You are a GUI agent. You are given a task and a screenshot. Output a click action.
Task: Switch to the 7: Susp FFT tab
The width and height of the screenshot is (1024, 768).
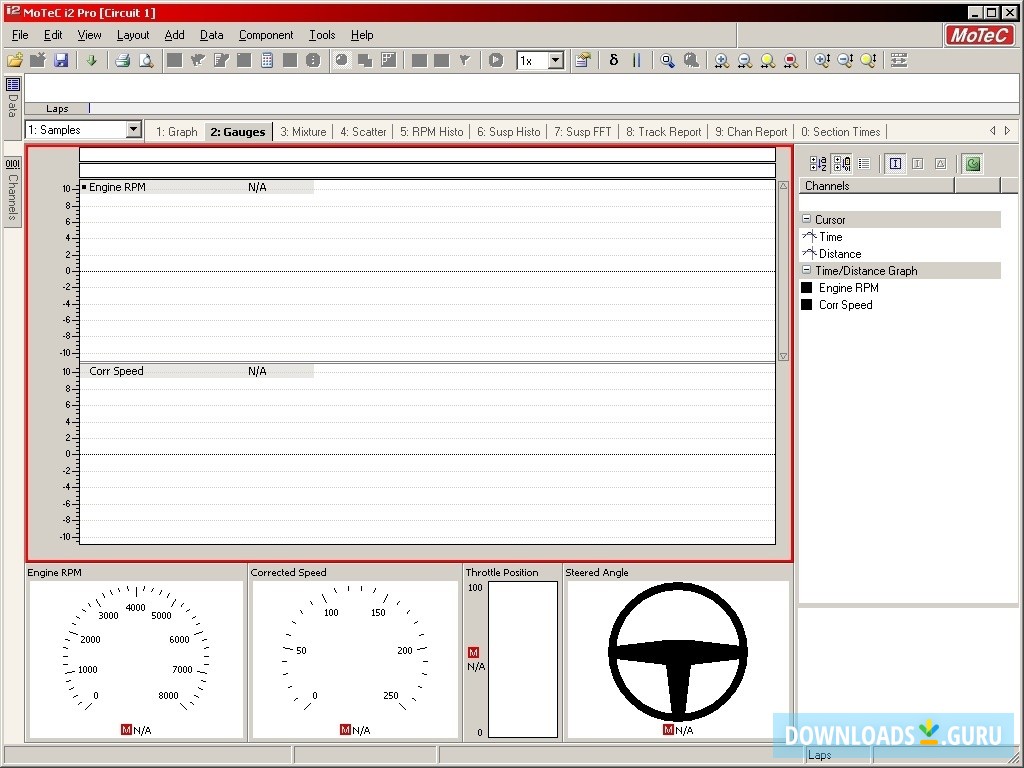(x=583, y=131)
